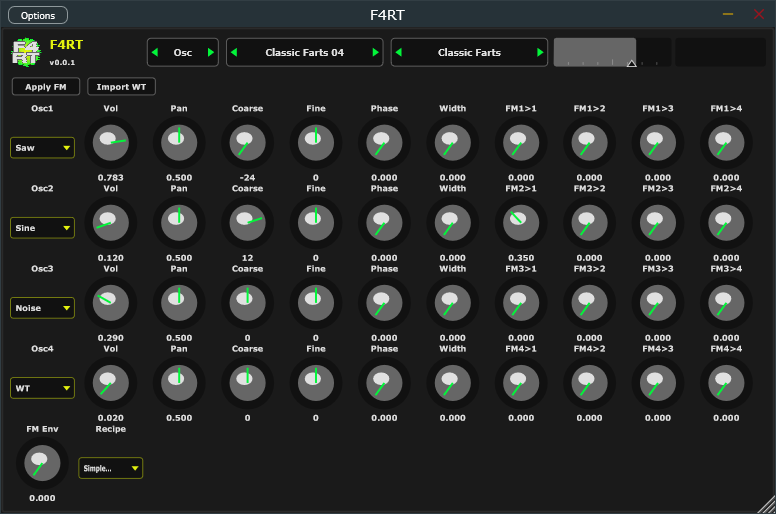Click the Osc1 Phase knob
776x514 pixels.
[385, 143]
